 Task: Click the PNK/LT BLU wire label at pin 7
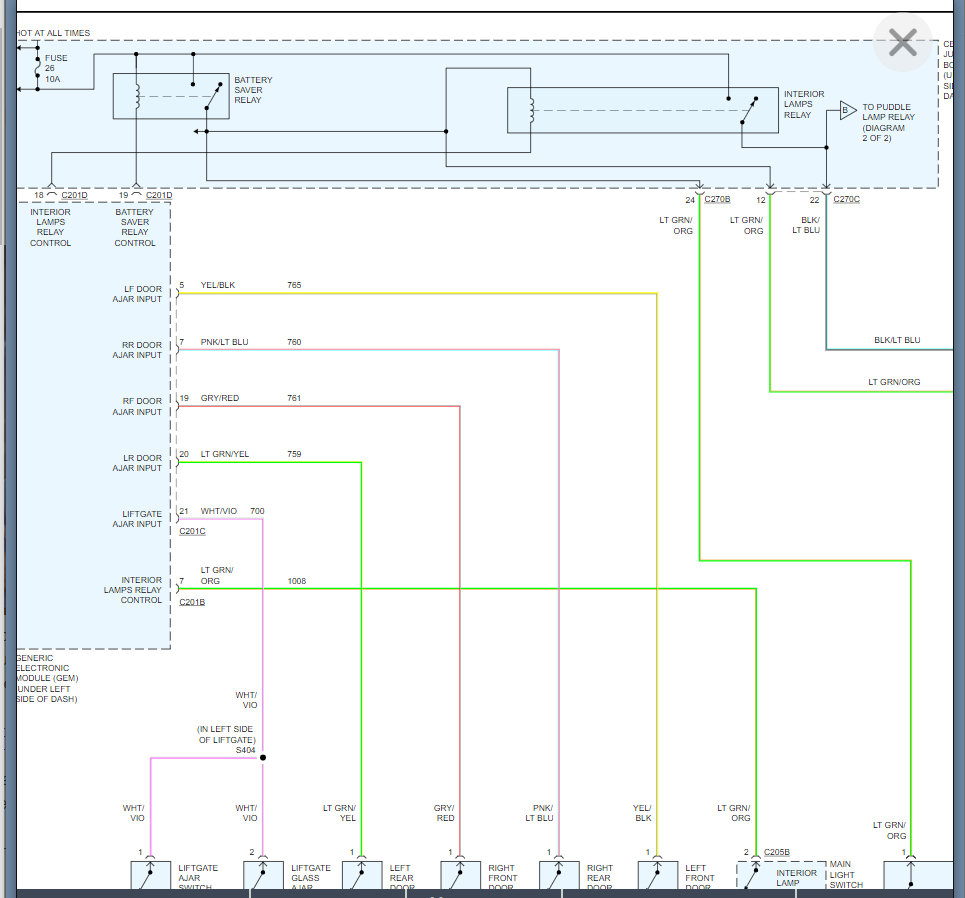tap(224, 342)
